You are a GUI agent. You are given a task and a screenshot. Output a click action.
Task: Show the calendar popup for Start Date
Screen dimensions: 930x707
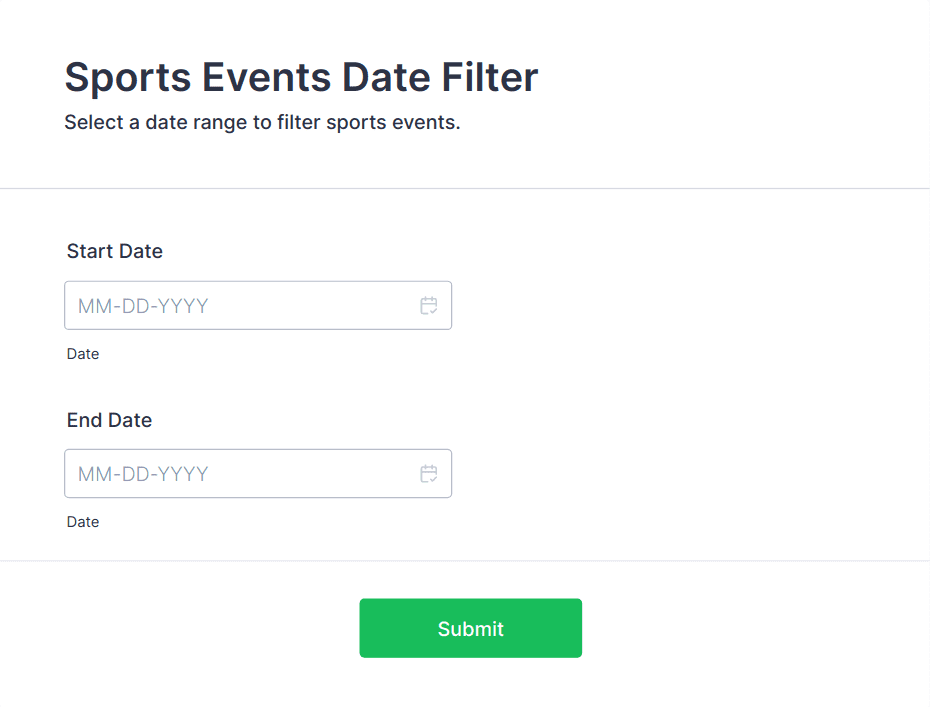pyautogui.click(x=429, y=306)
